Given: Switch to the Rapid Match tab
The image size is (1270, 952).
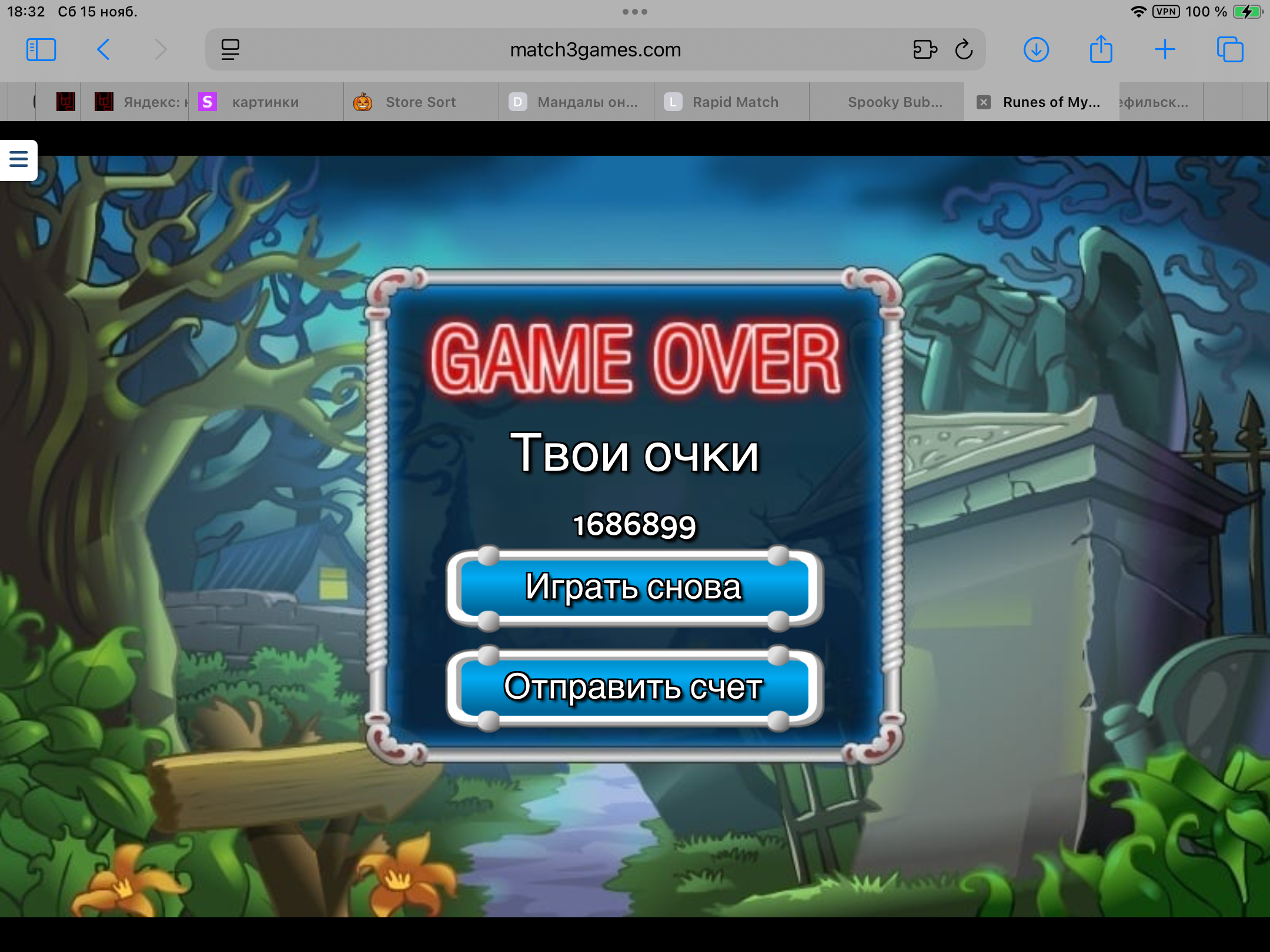Looking at the screenshot, I should [x=735, y=102].
